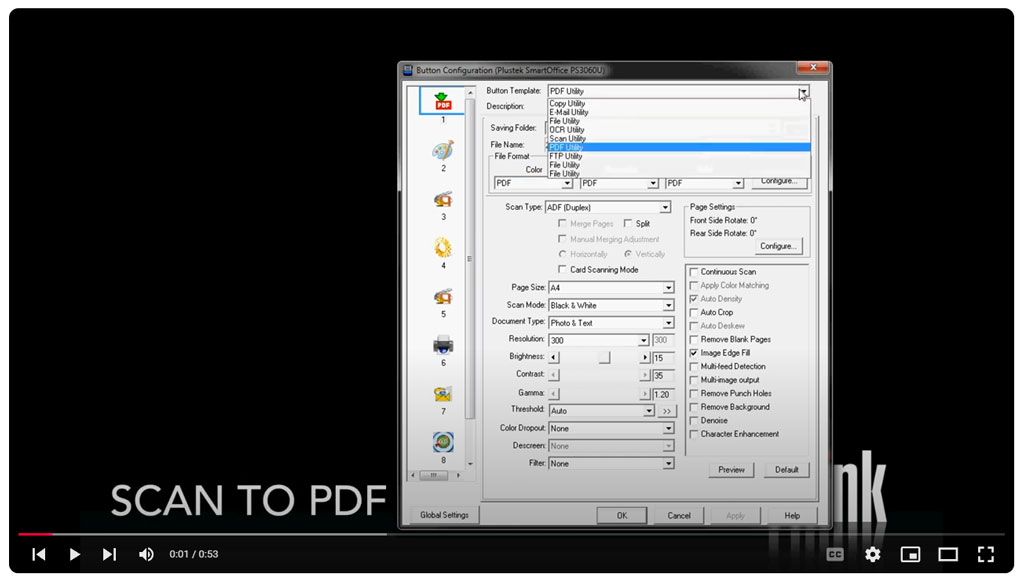Uncheck Image Edge Fill

pos(694,353)
